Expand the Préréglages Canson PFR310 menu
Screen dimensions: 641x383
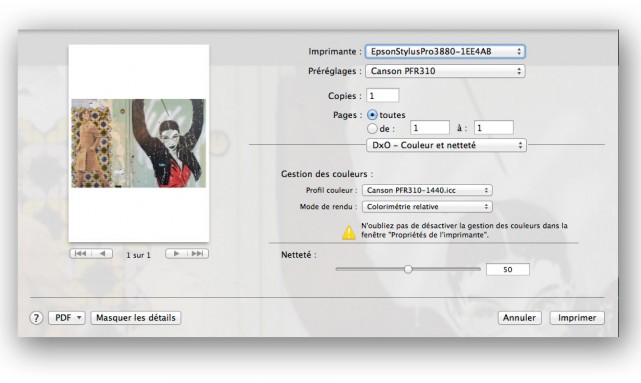click(x=445, y=71)
